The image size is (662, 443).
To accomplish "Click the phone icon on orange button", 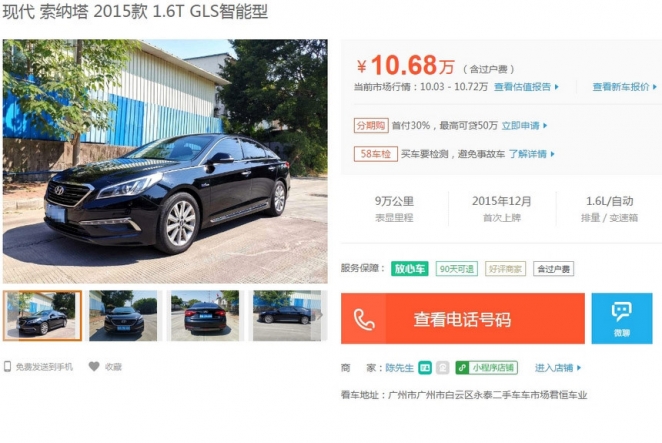I will [x=364, y=319].
